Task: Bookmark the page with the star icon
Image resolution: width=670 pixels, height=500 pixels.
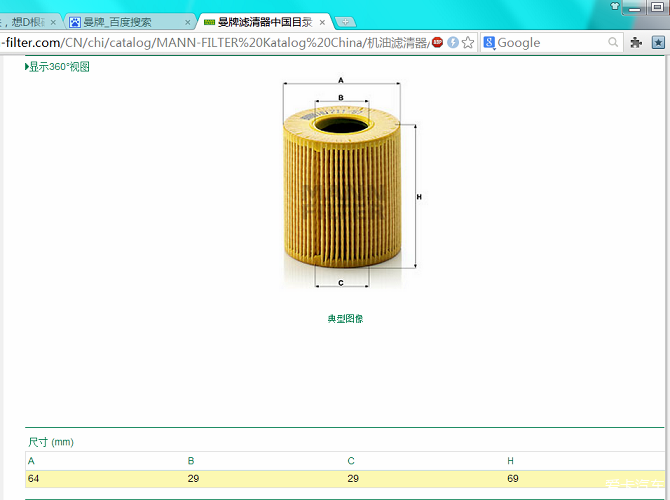Action: [x=468, y=42]
